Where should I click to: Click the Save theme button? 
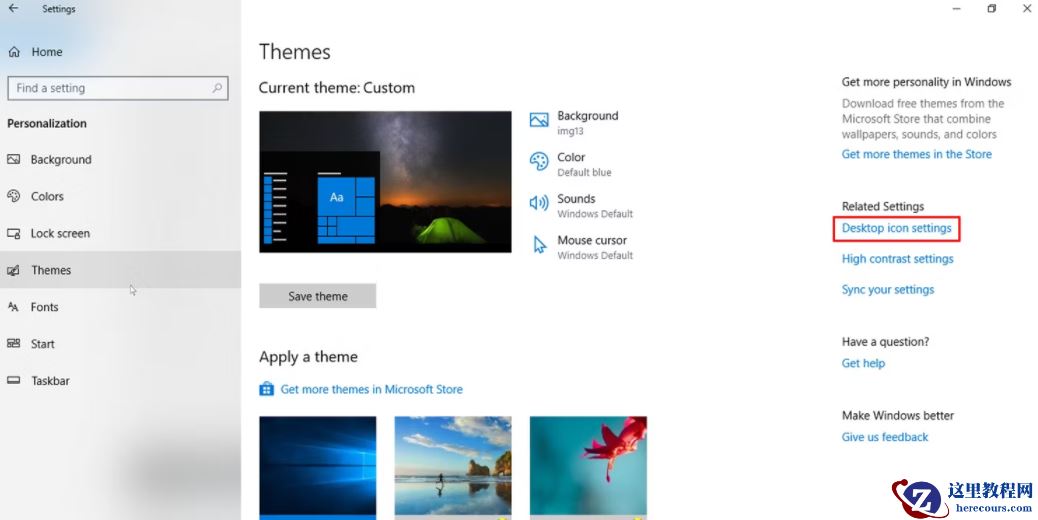[x=318, y=296]
